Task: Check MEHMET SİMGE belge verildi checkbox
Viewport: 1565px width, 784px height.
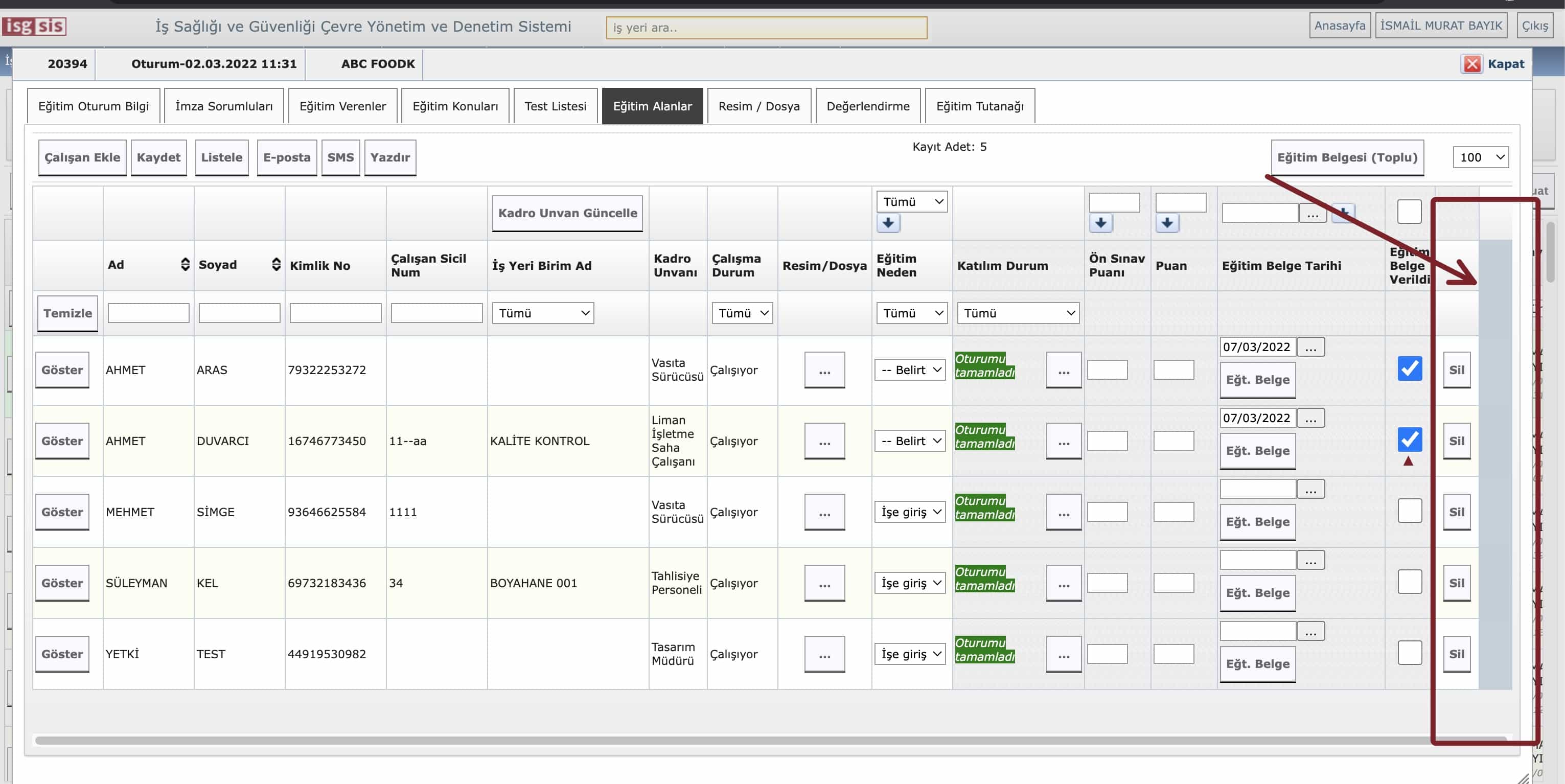Action: 1409,511
